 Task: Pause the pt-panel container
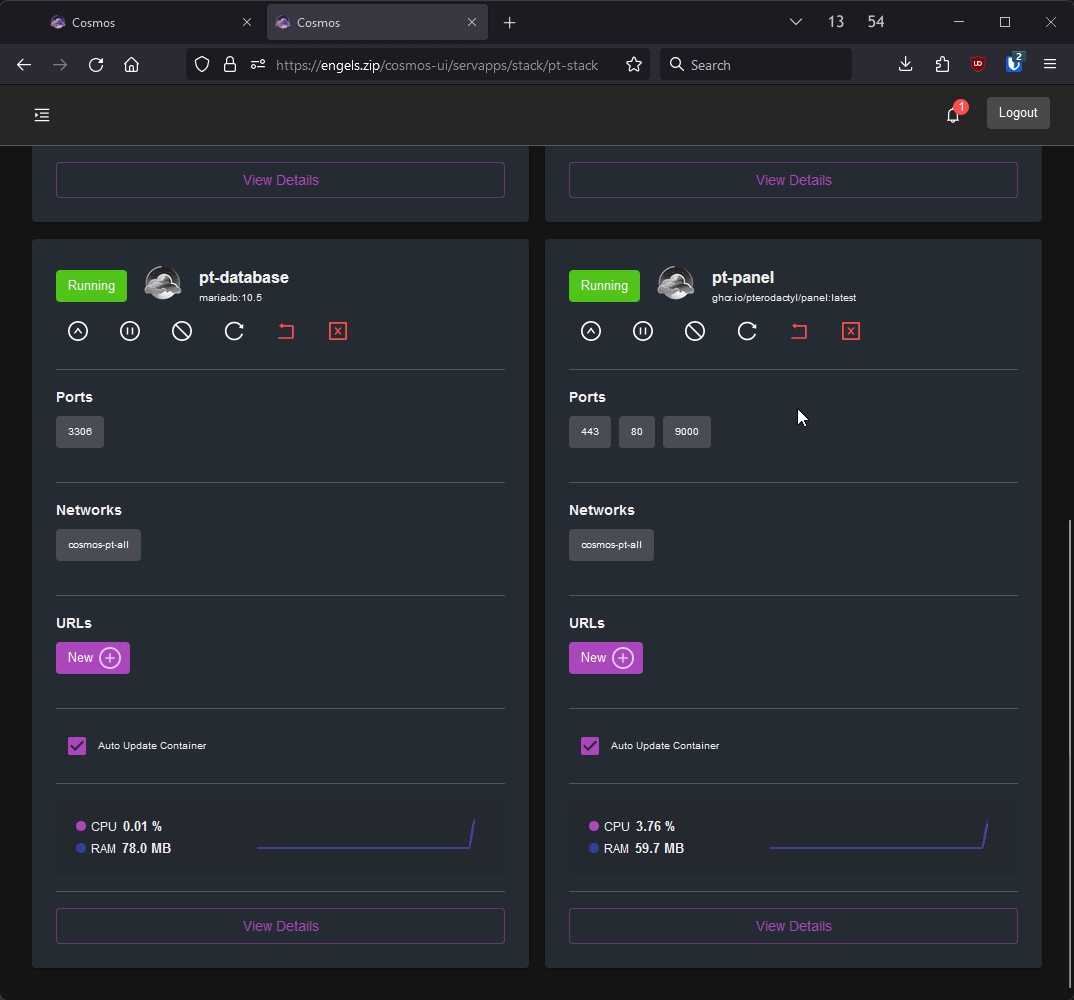[643, 332]
